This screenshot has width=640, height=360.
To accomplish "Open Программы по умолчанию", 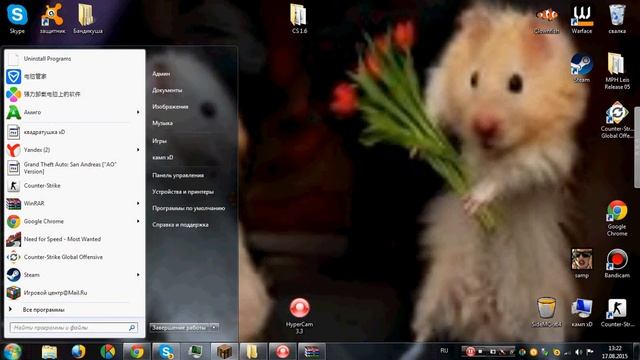I will [x=189, y=208].
